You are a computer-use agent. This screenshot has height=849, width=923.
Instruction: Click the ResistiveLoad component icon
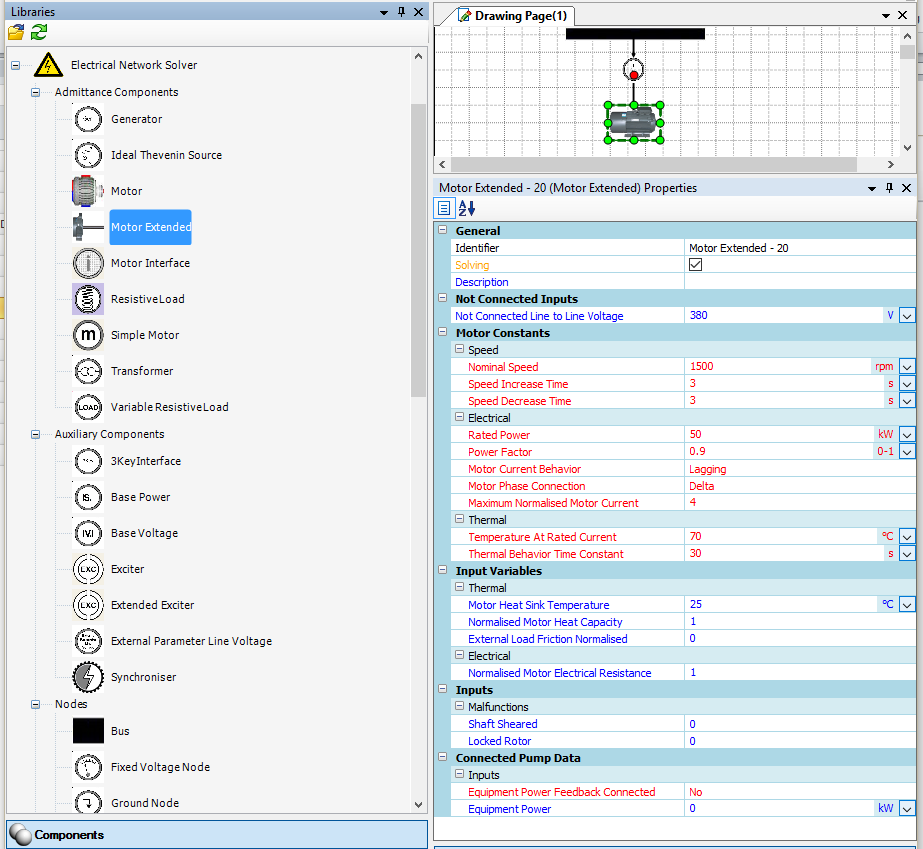[88, 300]
